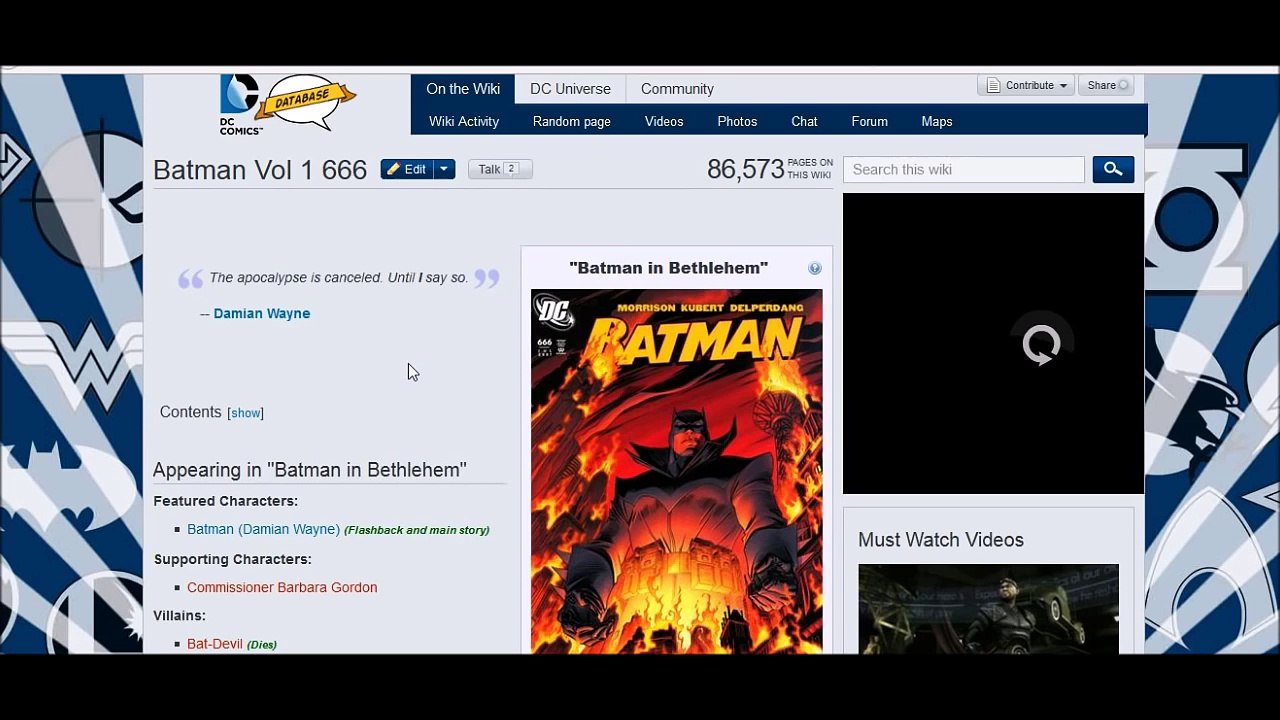This screenshot has height=720, width=1280.
Task: Open the Chat menu item
Action: 804,121
